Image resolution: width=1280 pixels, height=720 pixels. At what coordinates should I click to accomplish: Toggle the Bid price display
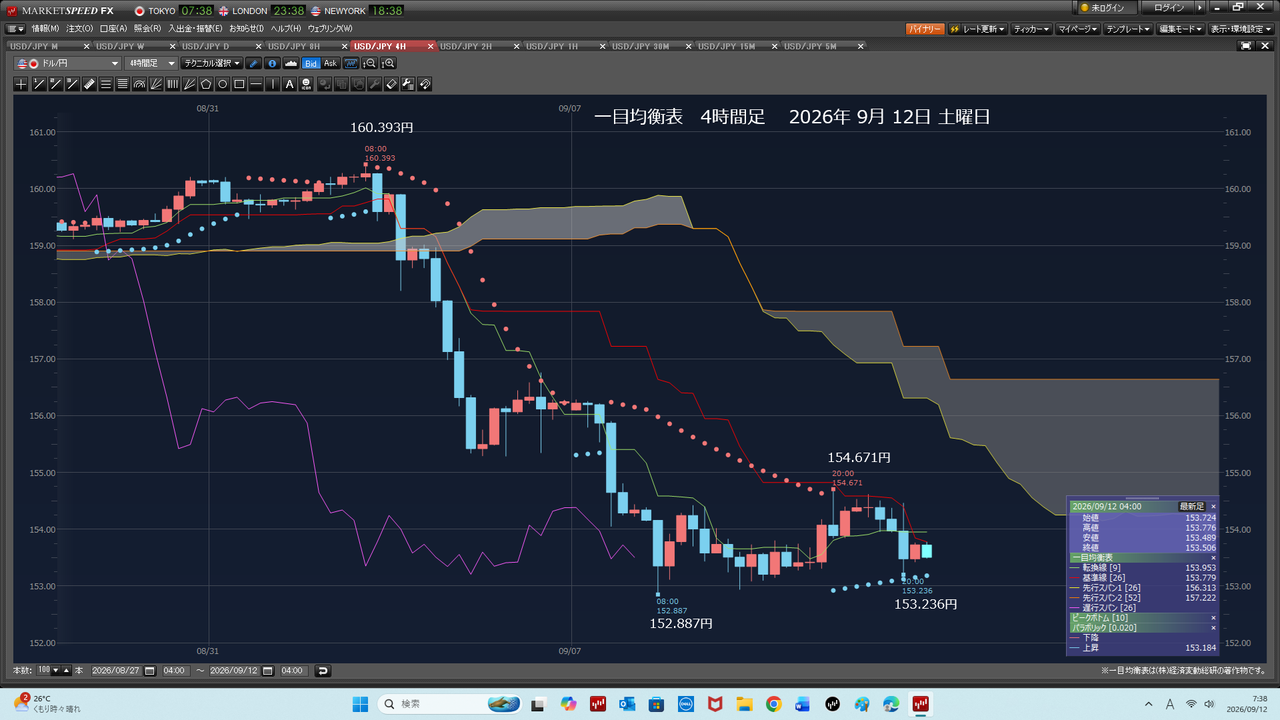point(311,63)
